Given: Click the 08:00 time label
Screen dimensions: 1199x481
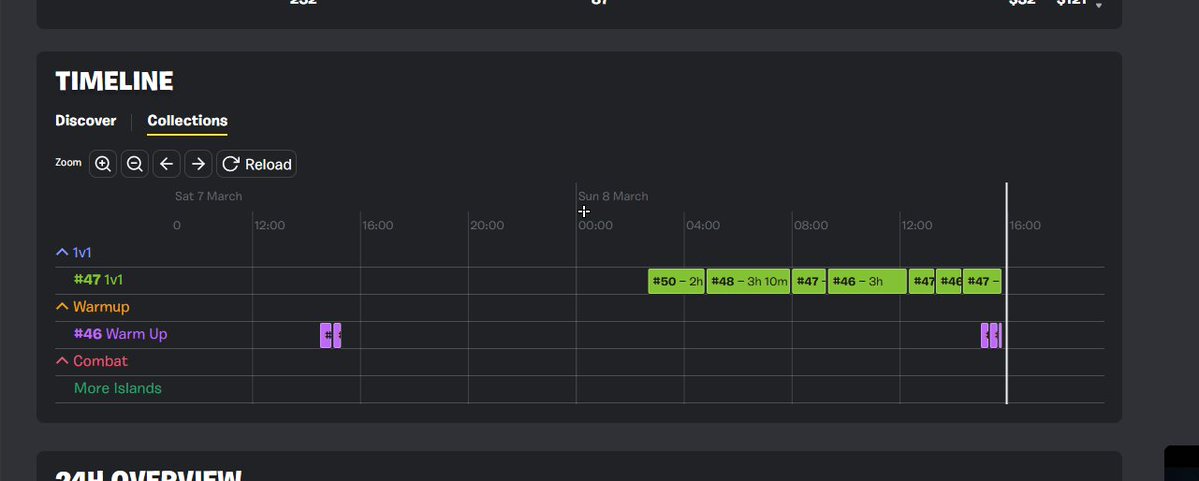Looking at the screenshot, I should point(811,226).
